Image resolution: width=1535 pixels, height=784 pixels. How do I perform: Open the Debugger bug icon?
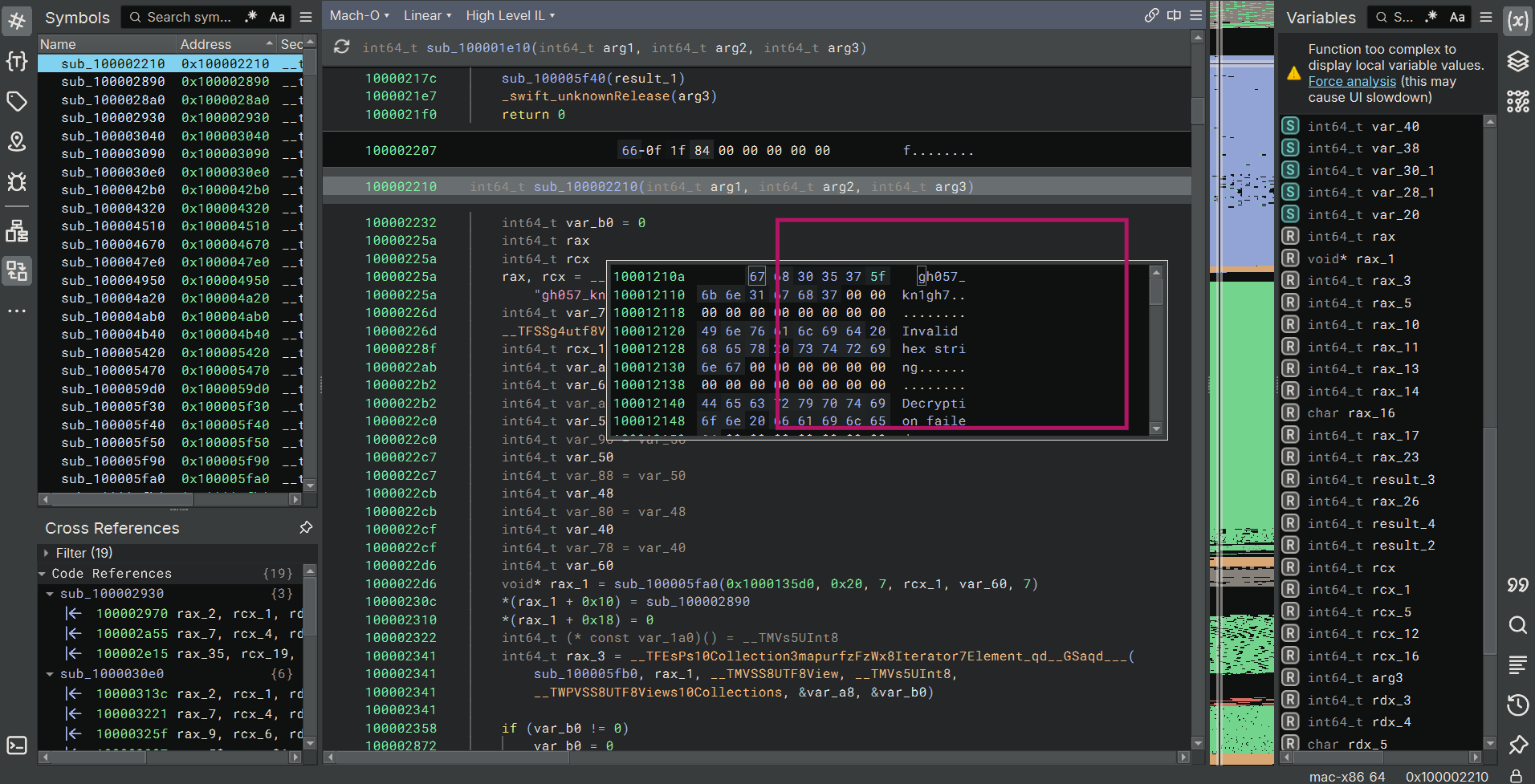tap(17, 182)
